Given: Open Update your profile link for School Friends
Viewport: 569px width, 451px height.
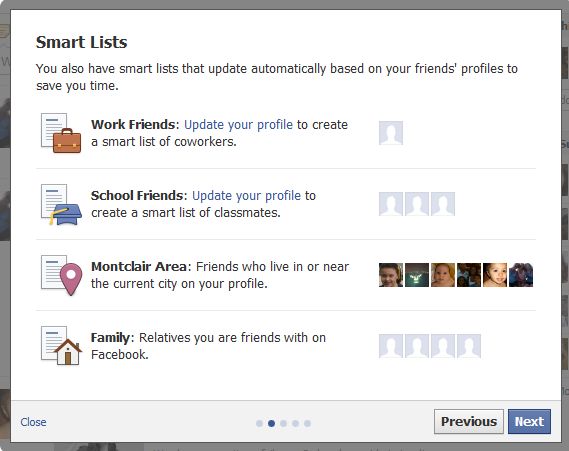Looking at the screenshot, I should point(246,196).
